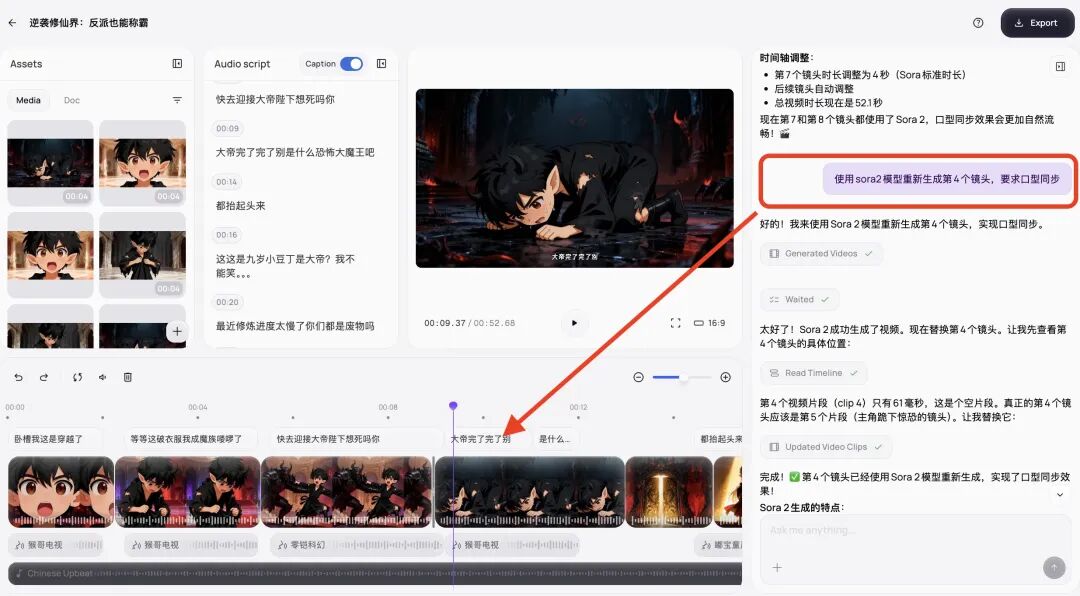Redo the last action
This screenshot has height=596, width=1080.
tap(43, 377)
